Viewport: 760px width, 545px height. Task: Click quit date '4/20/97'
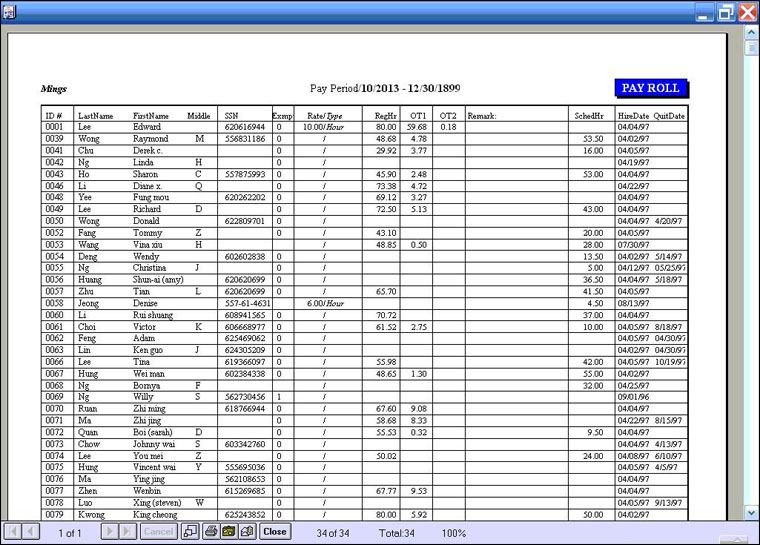668,221
